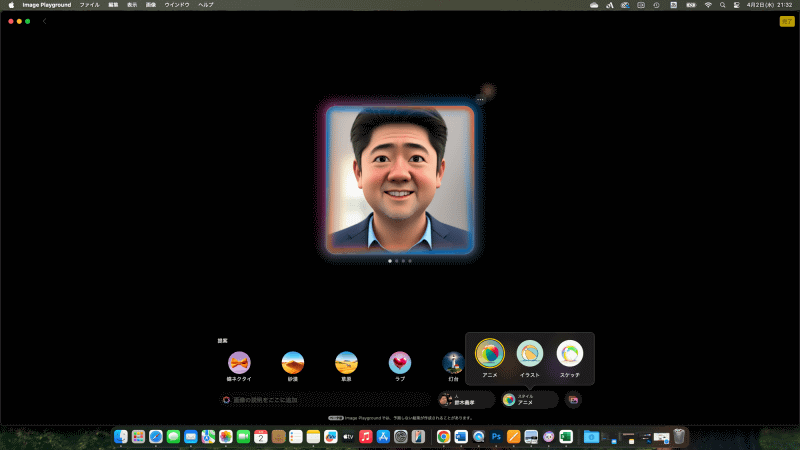
Task: Open Photoshop from the Dock
Action: [x=496, y=437]
